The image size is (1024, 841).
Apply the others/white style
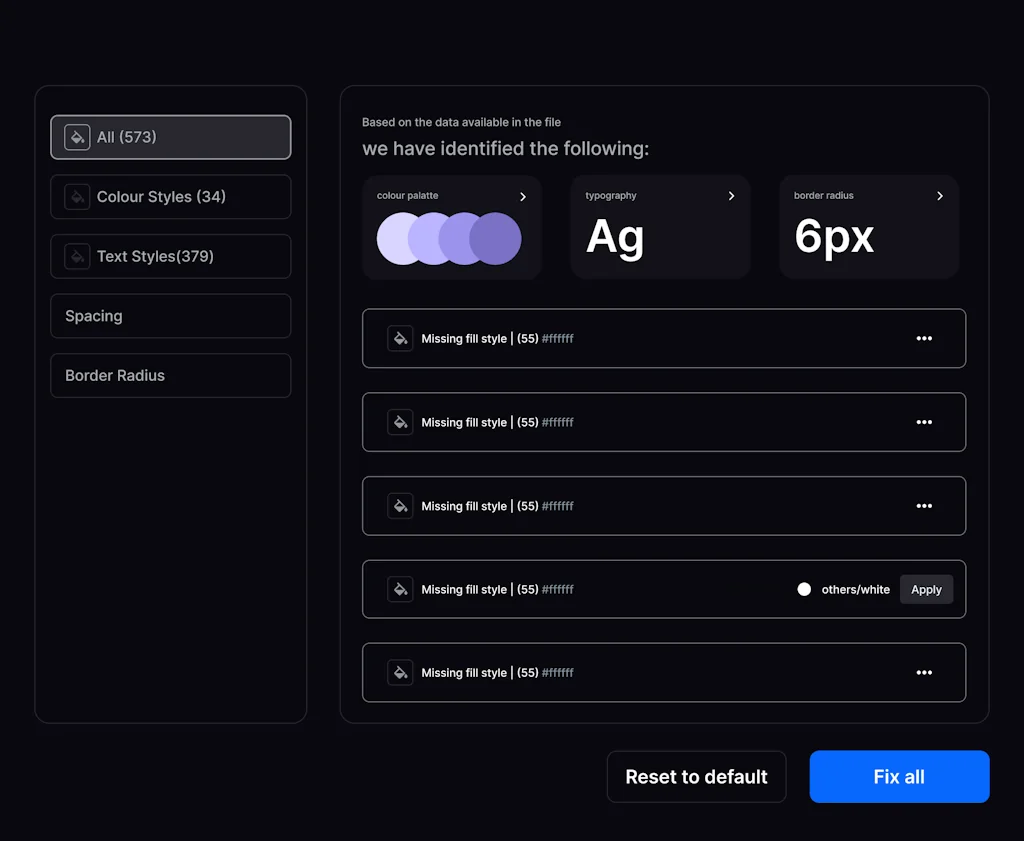pyautogui.click(x=926, y=589)
